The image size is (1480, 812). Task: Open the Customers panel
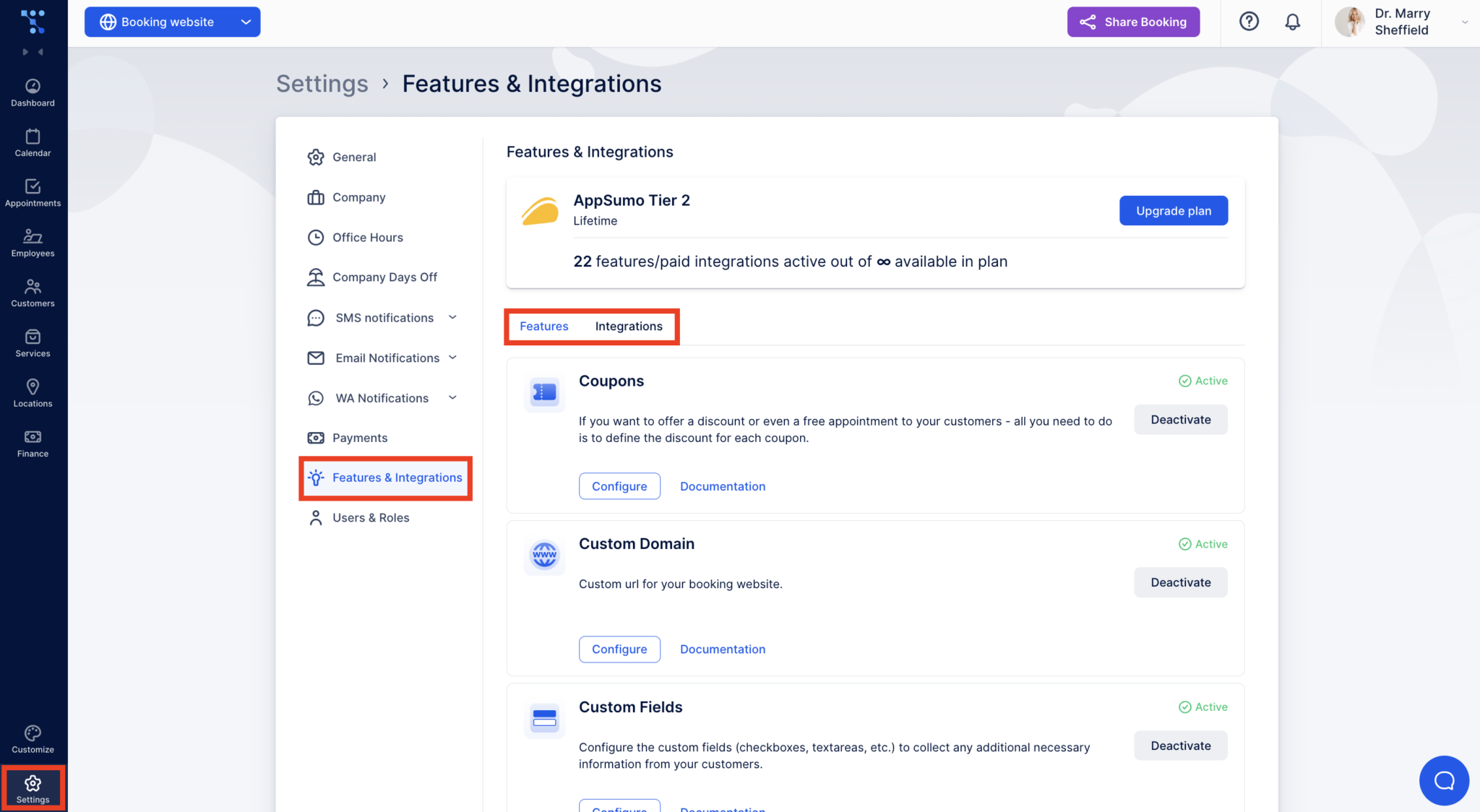tap(33, 292)
